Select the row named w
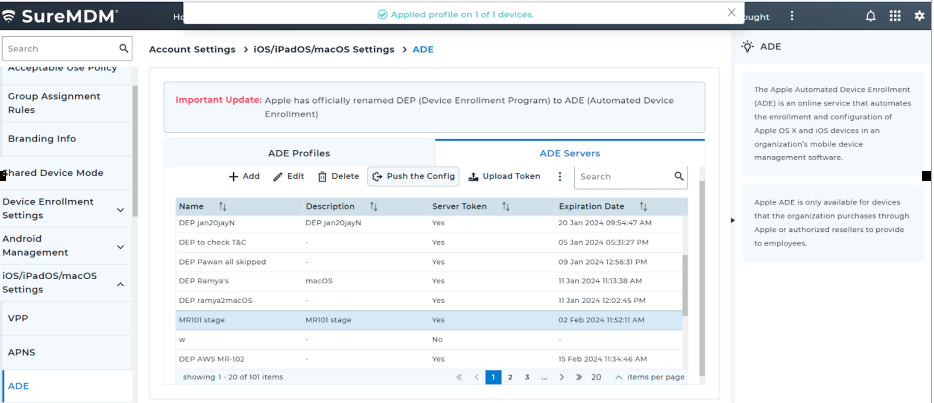Image resolution: width=934 pixels, height=403 pixels. coord(429,339)
